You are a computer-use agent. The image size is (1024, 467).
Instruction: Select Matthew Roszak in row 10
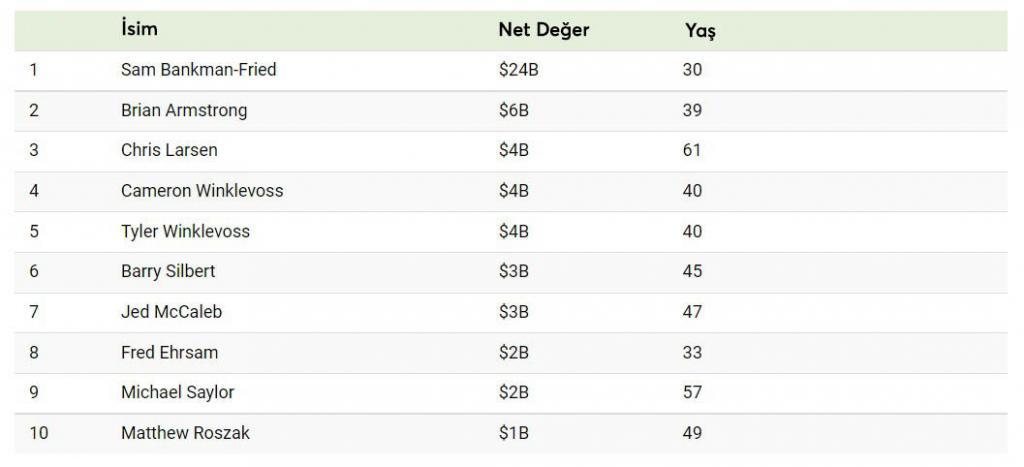pos(185,433)
